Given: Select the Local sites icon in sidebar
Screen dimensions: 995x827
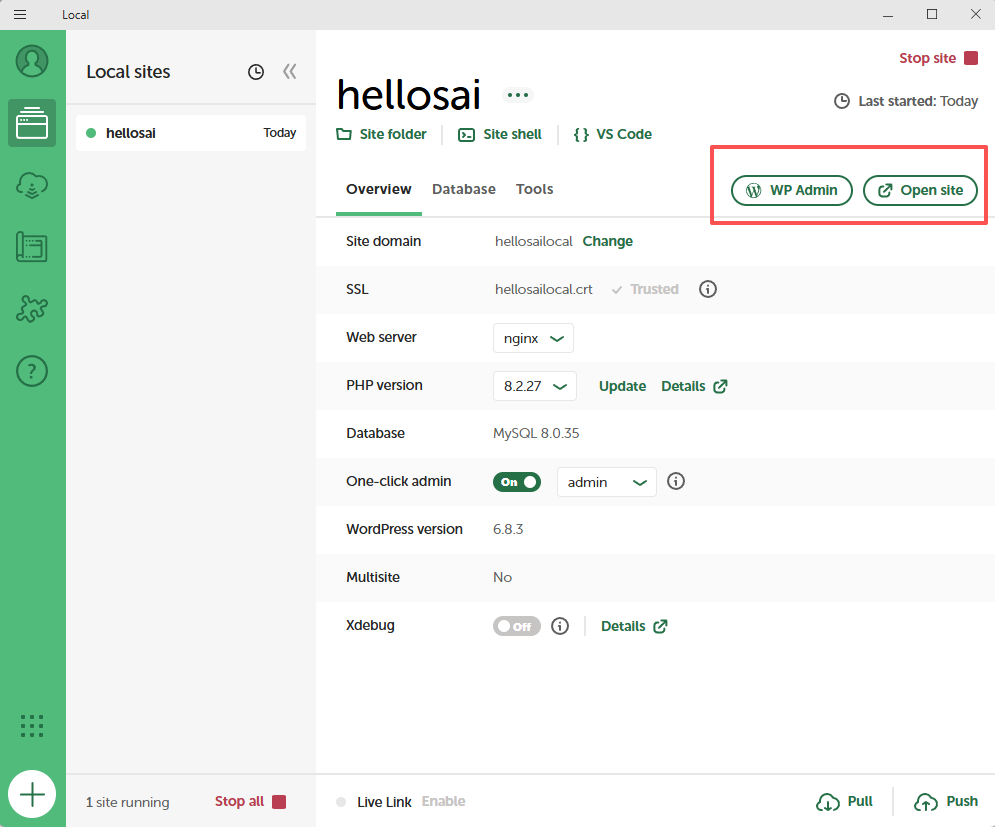Looking at the screenshot, I should coord(32,123).
